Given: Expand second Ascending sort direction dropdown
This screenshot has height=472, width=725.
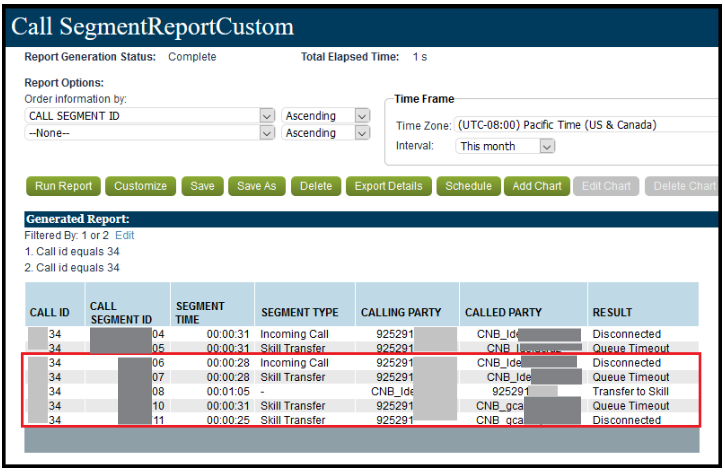Looking at the screenshot, I should (x=326, y=133).
